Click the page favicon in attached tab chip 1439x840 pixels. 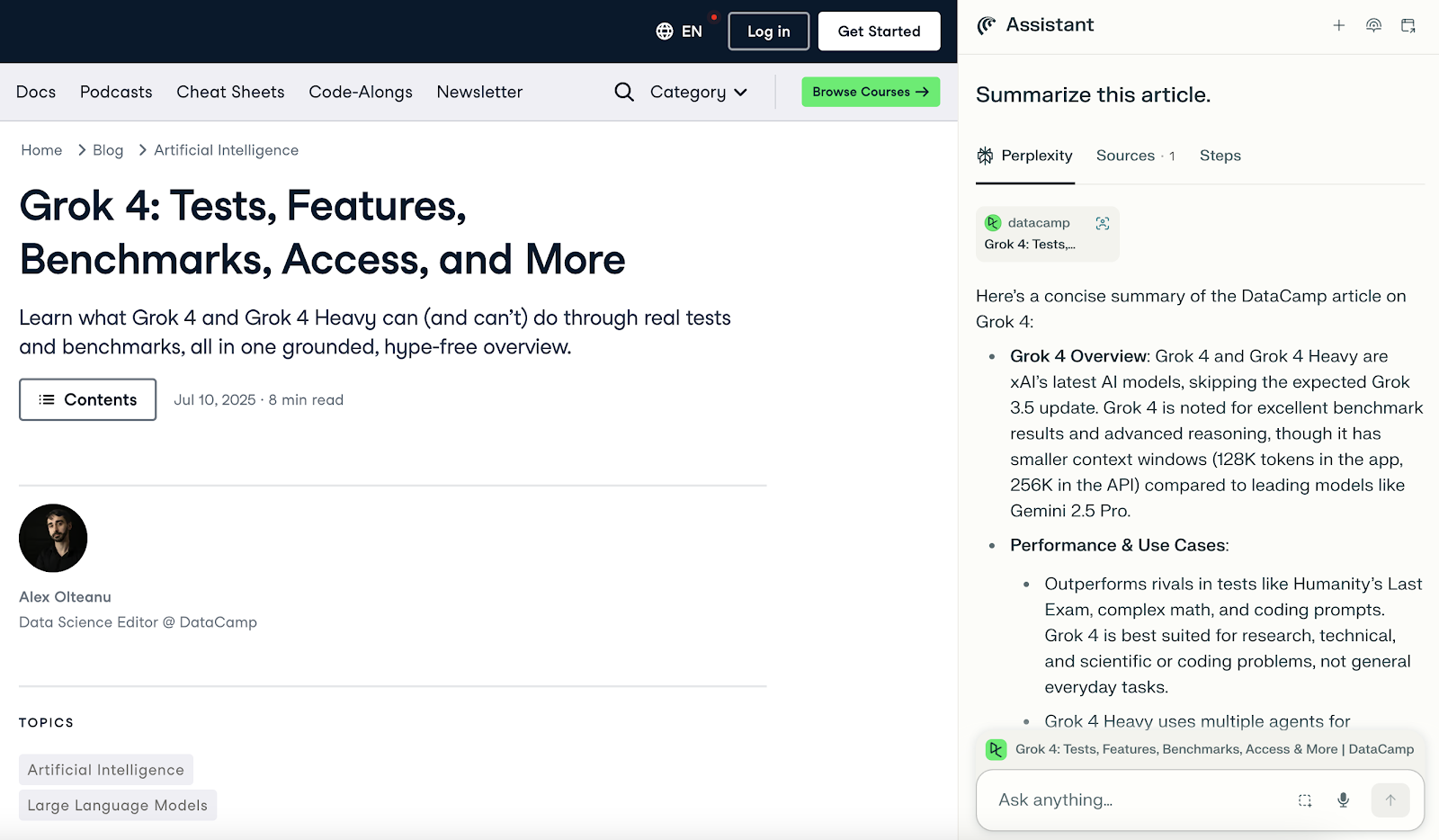(x=996, y=749)
